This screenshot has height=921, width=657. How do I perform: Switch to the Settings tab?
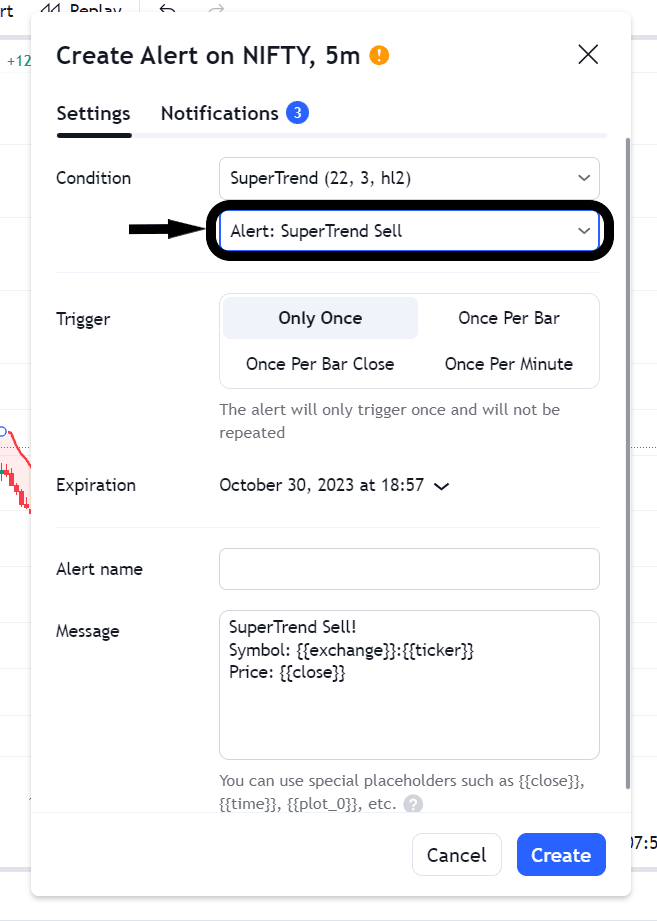click(x=93, y=114)
